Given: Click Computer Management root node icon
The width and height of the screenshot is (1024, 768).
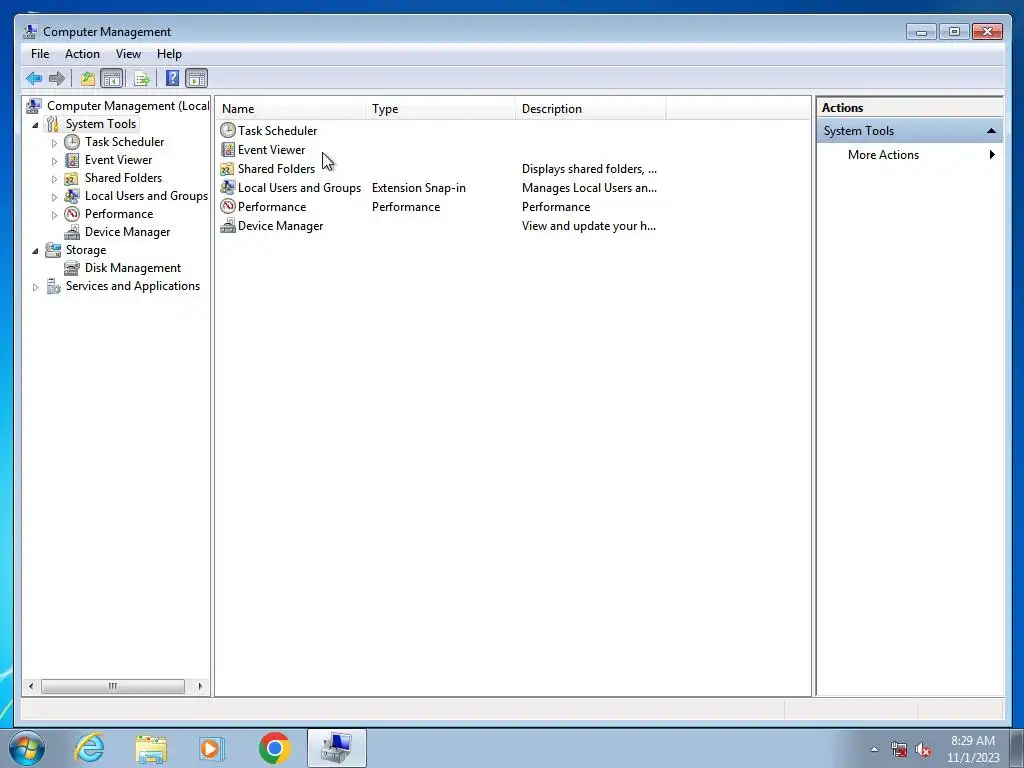Looking at the screenshot, I should [34, 106].
